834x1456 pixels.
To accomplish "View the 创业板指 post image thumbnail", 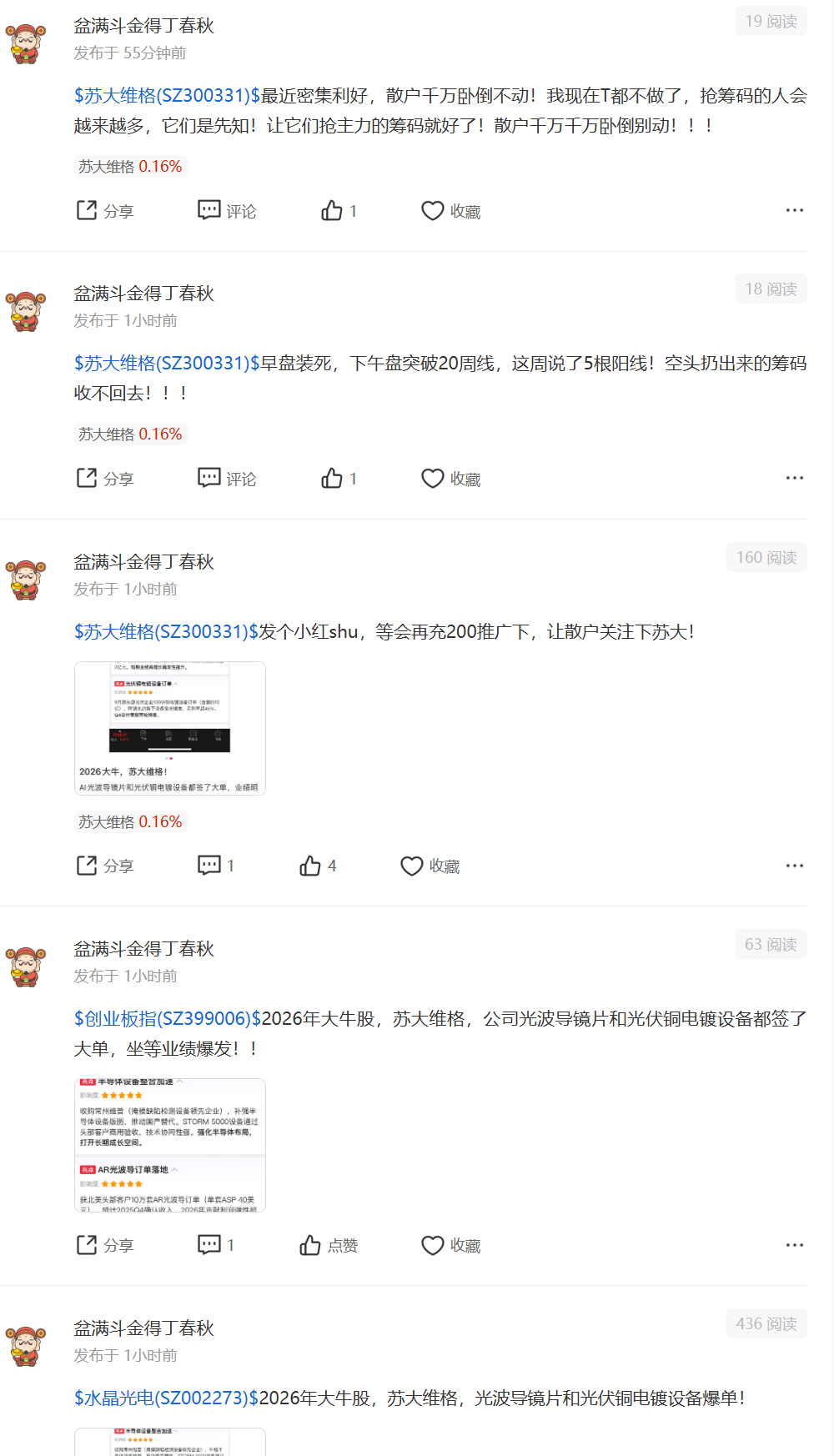I will 170,1145.
